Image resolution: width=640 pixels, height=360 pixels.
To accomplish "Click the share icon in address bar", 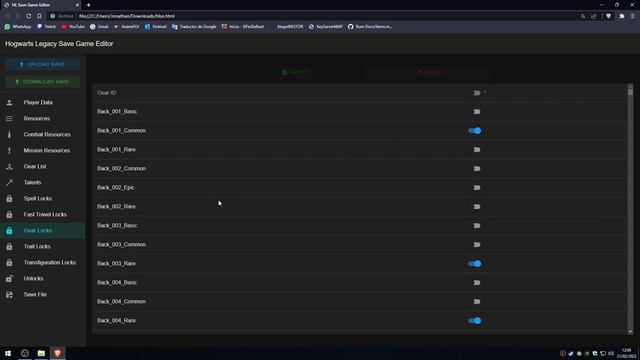I will (593, 16).
